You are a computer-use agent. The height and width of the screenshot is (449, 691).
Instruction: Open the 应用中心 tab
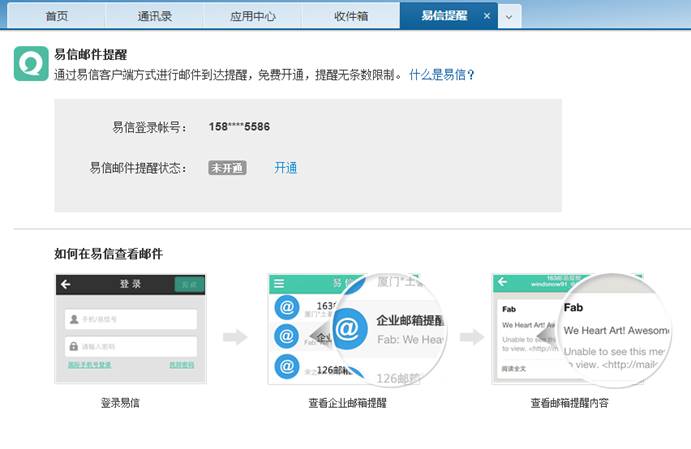(x=253, y=16)
